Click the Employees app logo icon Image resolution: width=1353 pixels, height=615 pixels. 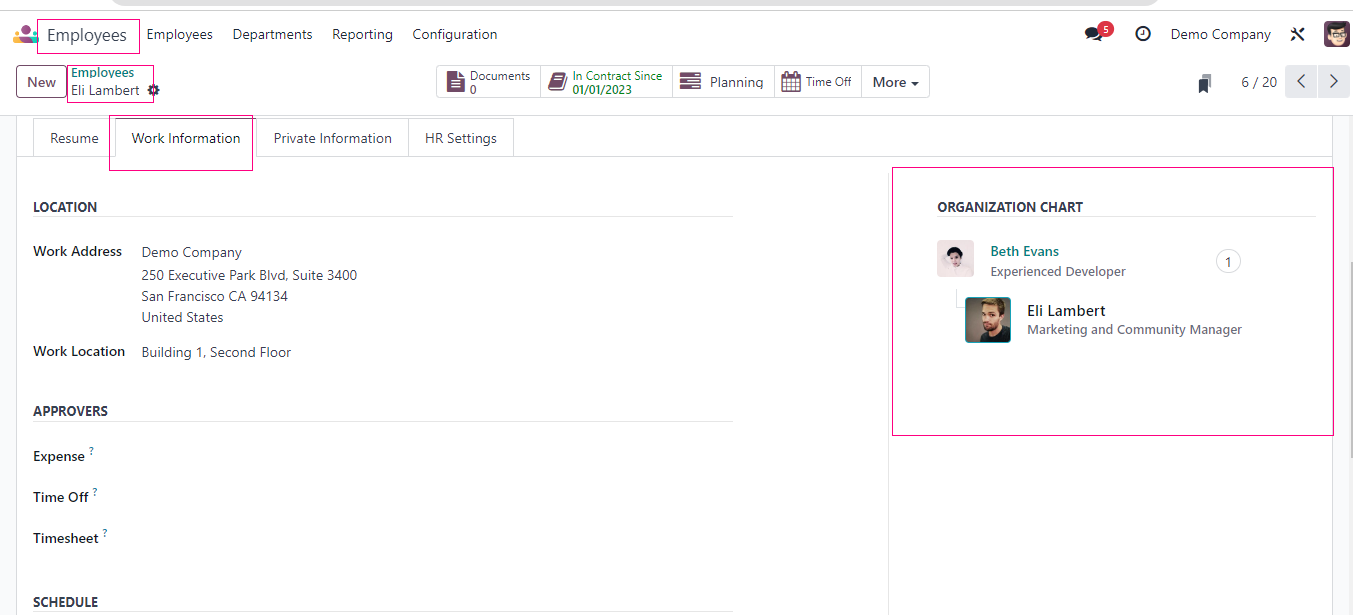24,35
